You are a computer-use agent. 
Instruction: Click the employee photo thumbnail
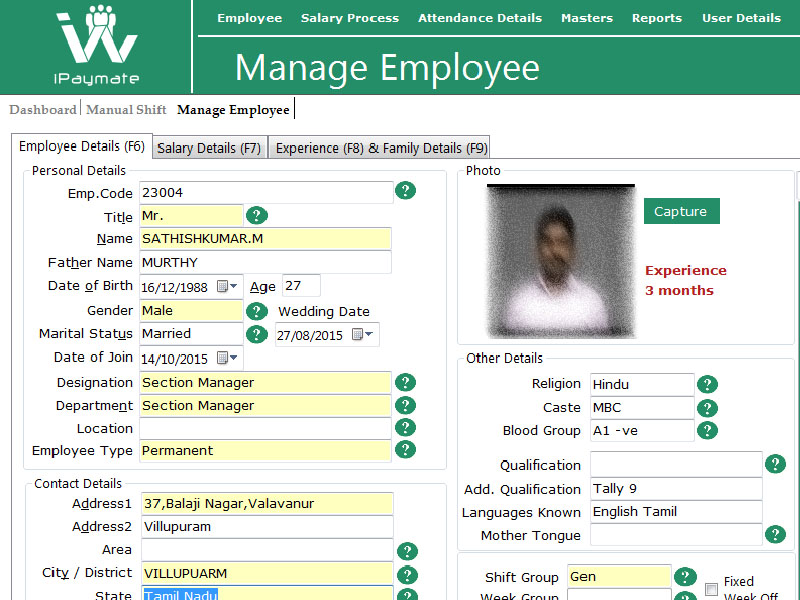560,261
